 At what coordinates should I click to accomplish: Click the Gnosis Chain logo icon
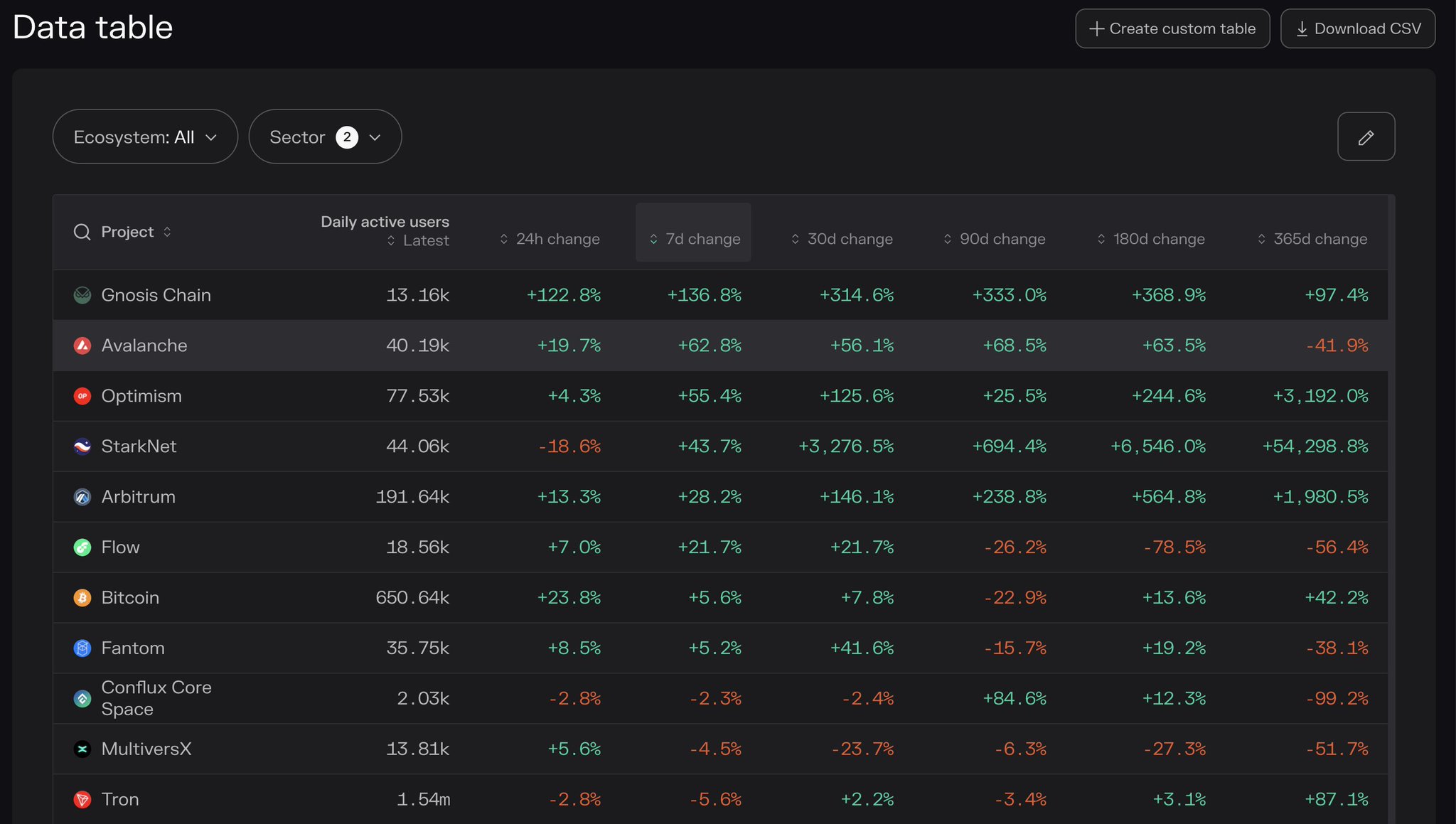(82, 294)
